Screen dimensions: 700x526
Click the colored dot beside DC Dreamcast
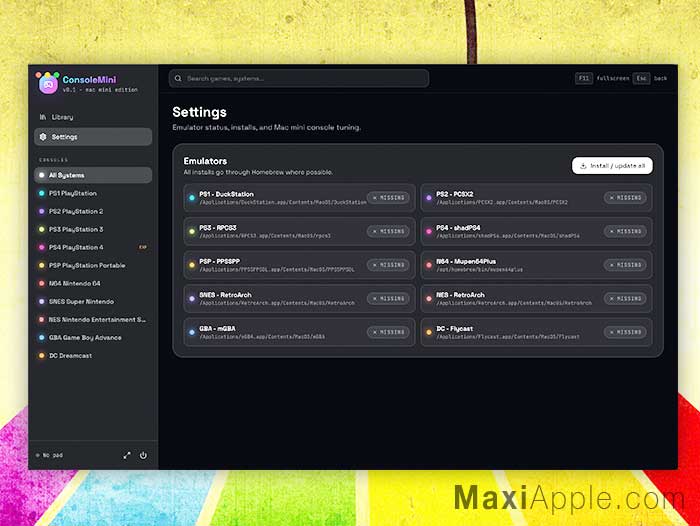click(x=42, y=356)
